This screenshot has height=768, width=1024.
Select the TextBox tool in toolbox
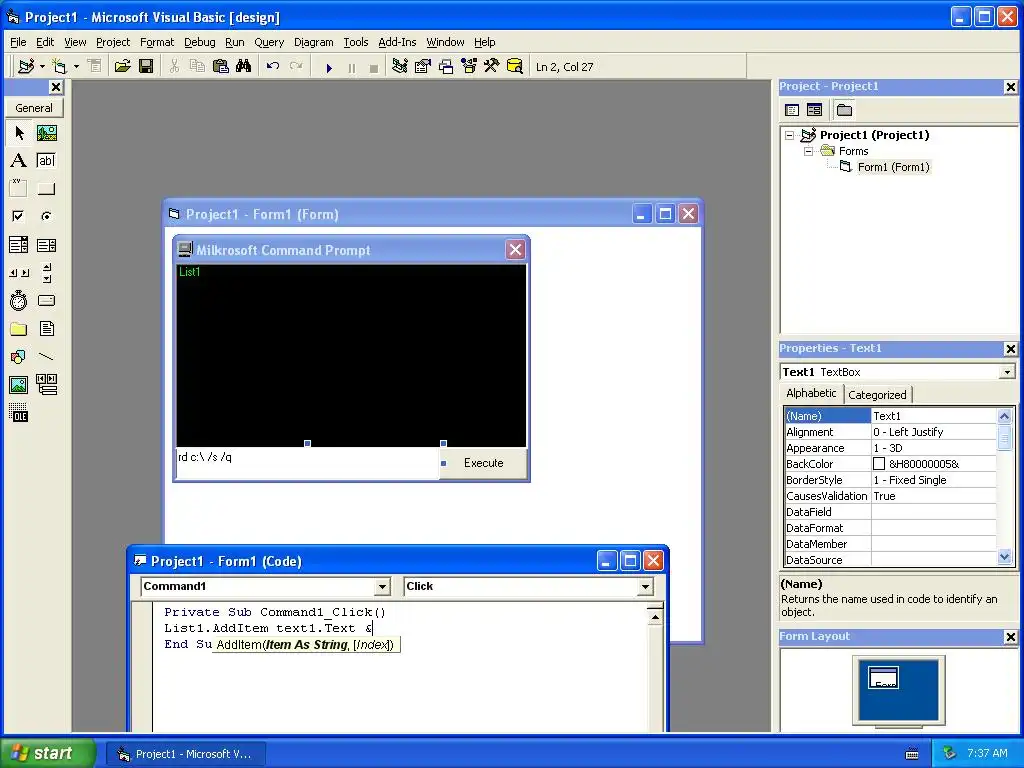(x=46, y=161)
